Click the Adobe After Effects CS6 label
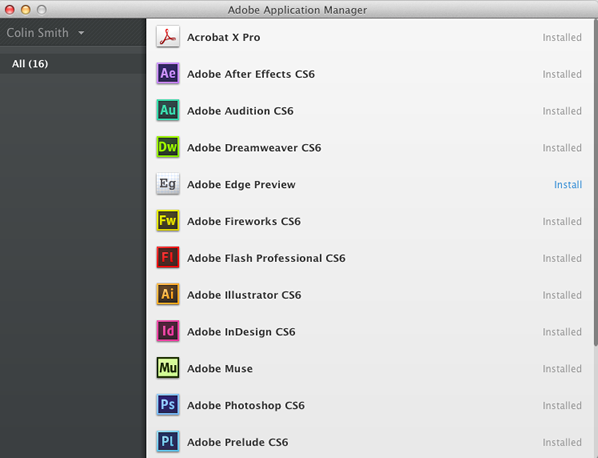 [251, 74]
